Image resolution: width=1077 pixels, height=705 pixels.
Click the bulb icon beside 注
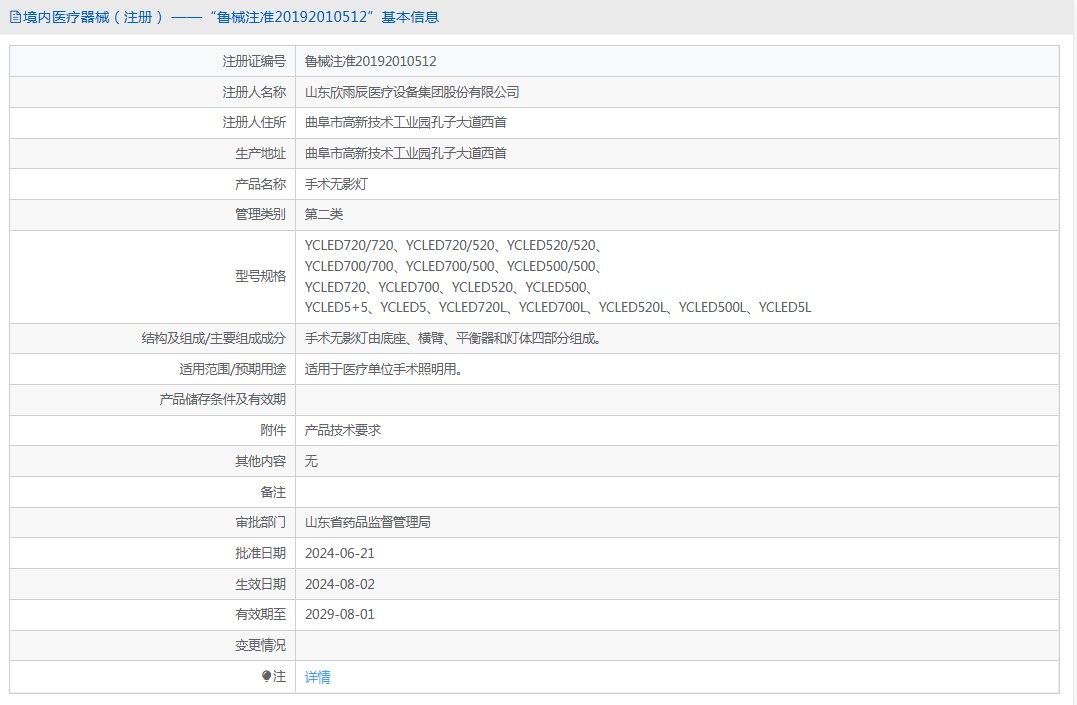pyautogui.click(x=267, y=677)
